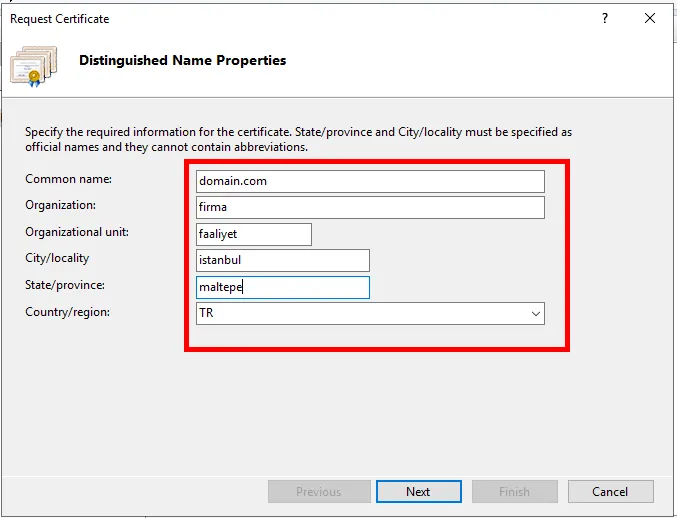Click the Help question mark button
The width and height of the screenshot is (677, 518).
[605, 19]
